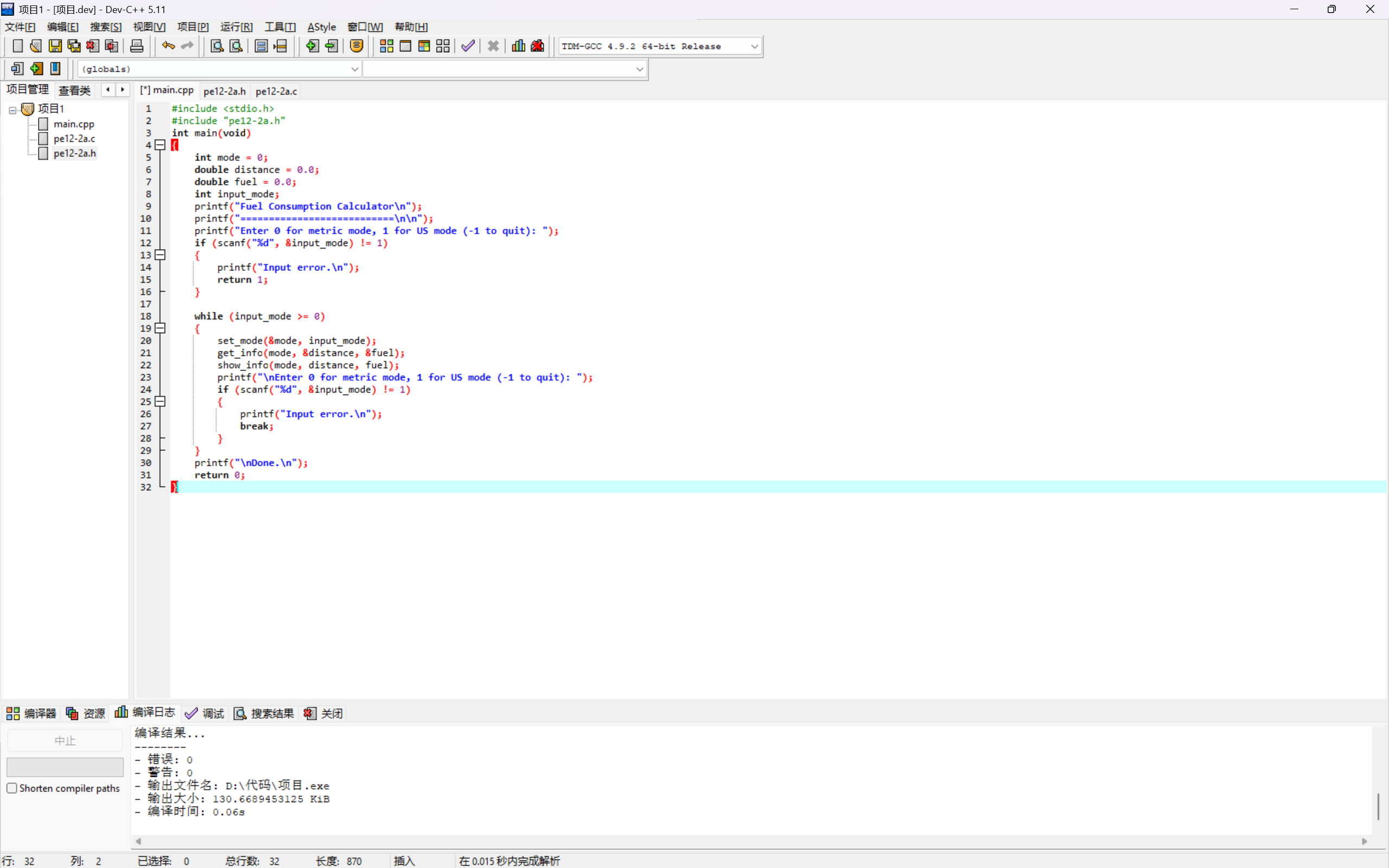Undo the last edit
The height and width of the screenshot is (868, 1389).
pyautogui.click(x=168, y=46)
